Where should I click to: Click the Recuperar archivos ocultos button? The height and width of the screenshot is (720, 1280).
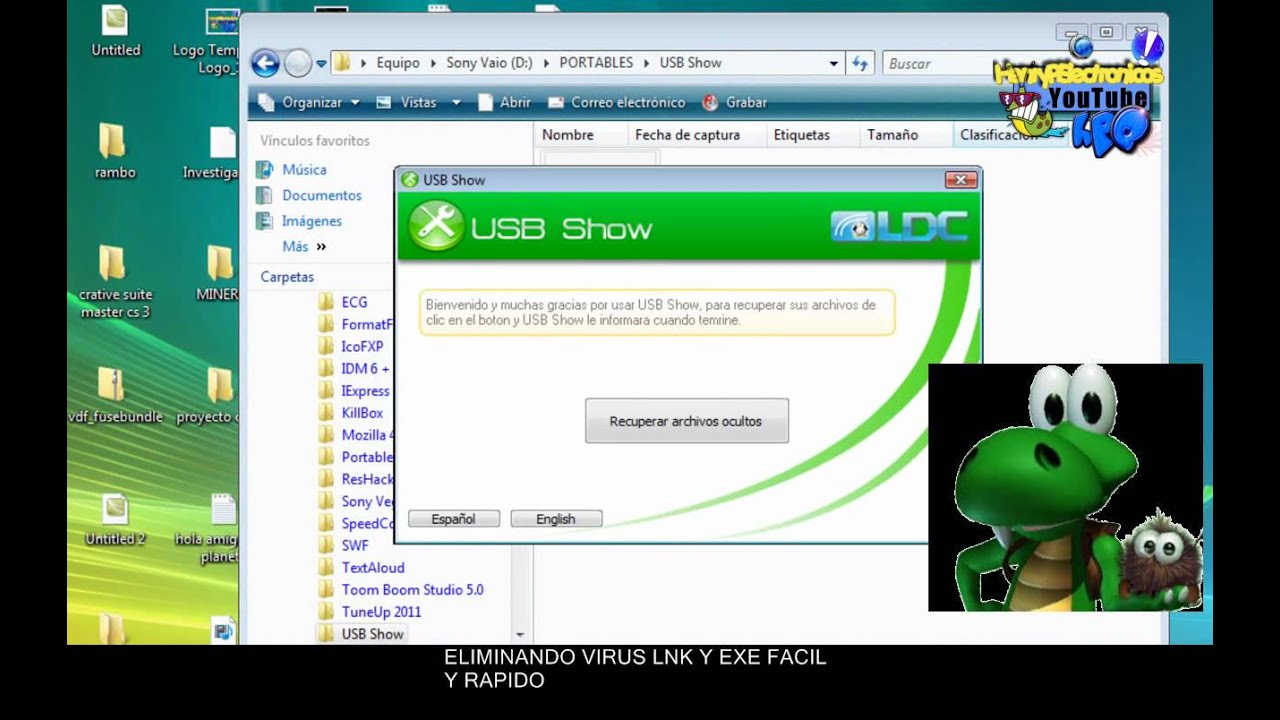click(687, 421)
